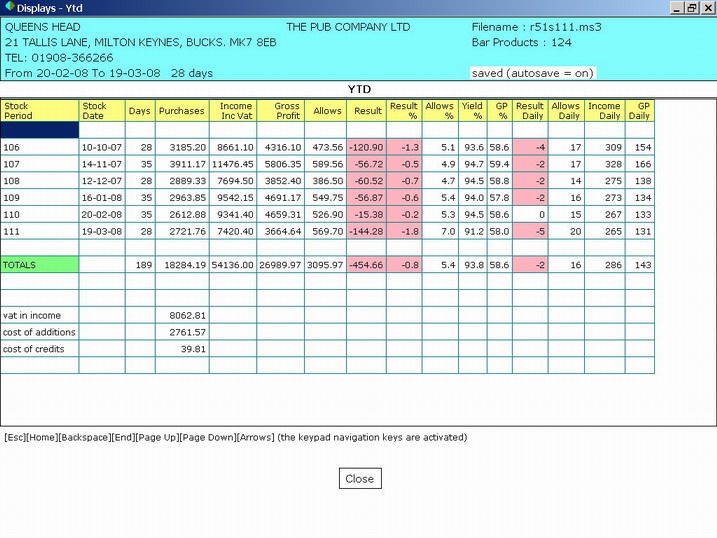717x538 pixels.
Task: Select stock period 106 row
Action: (x=40, y=147)
